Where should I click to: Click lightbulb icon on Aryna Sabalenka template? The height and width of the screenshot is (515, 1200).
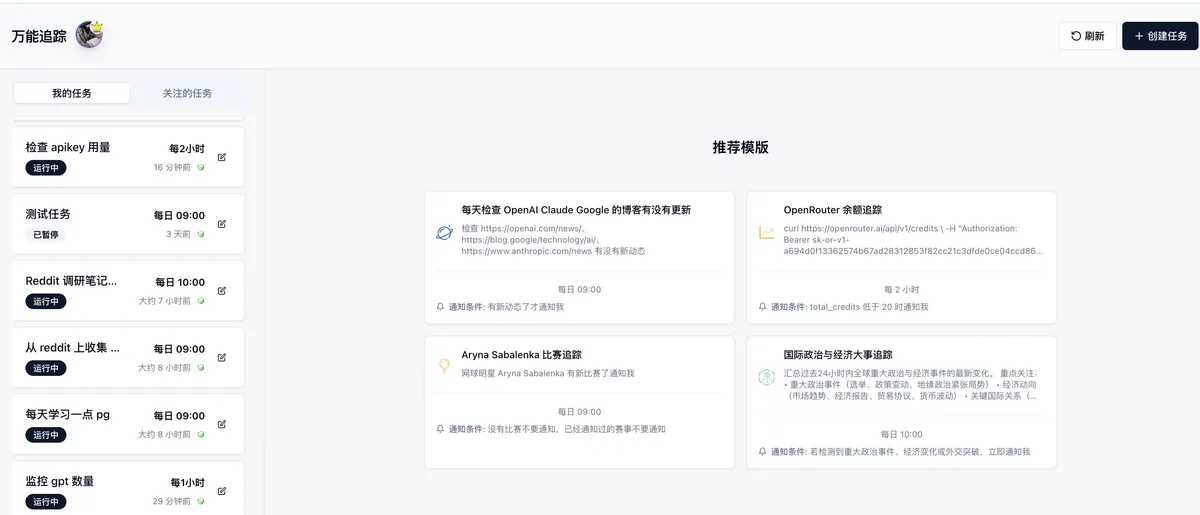click(444, 366)
